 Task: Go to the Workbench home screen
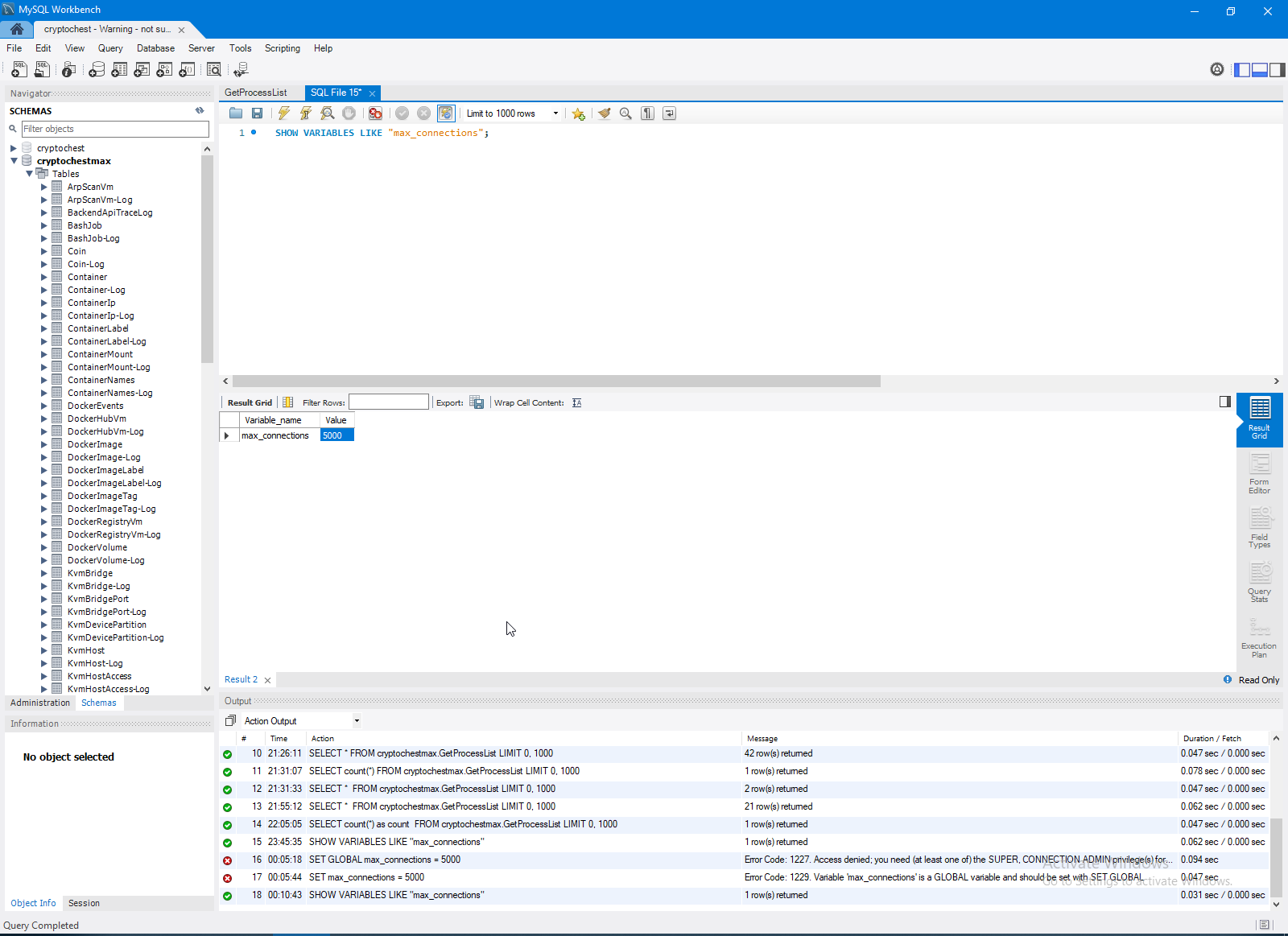point(17,29)
